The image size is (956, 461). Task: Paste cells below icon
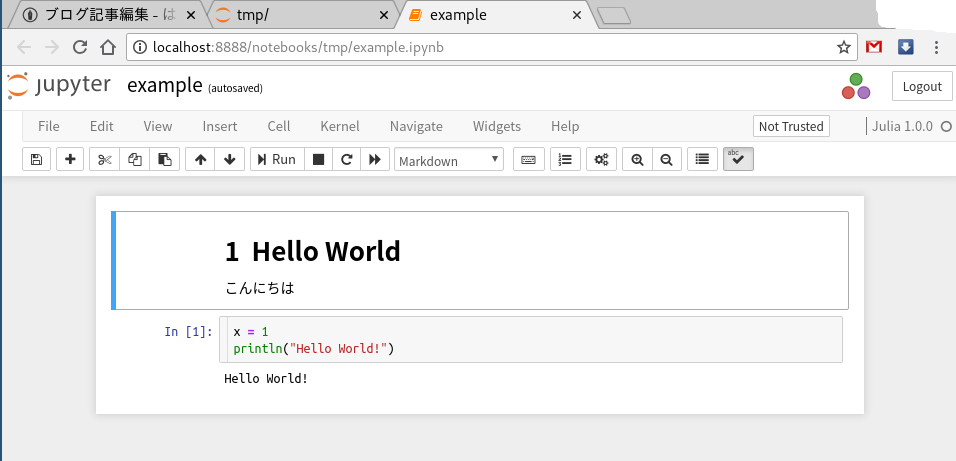click(x=165, y=159)
